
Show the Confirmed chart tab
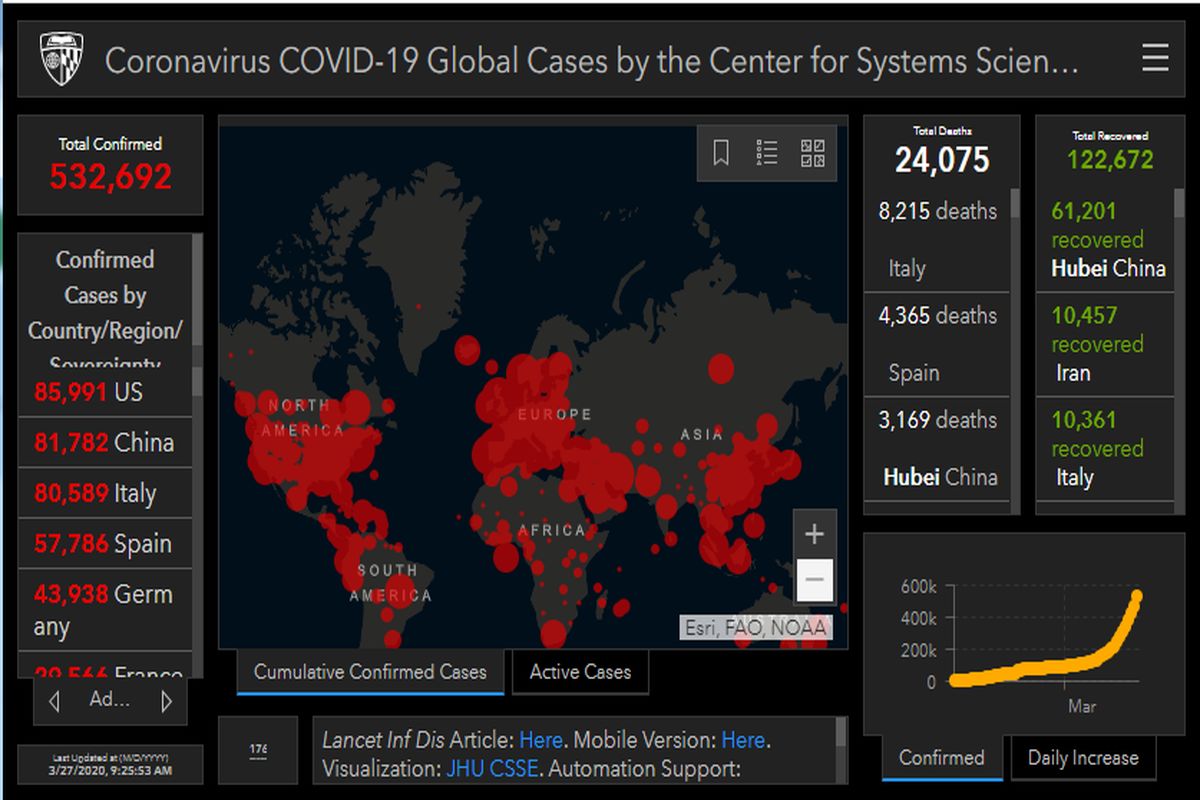(x=941, y=758)
